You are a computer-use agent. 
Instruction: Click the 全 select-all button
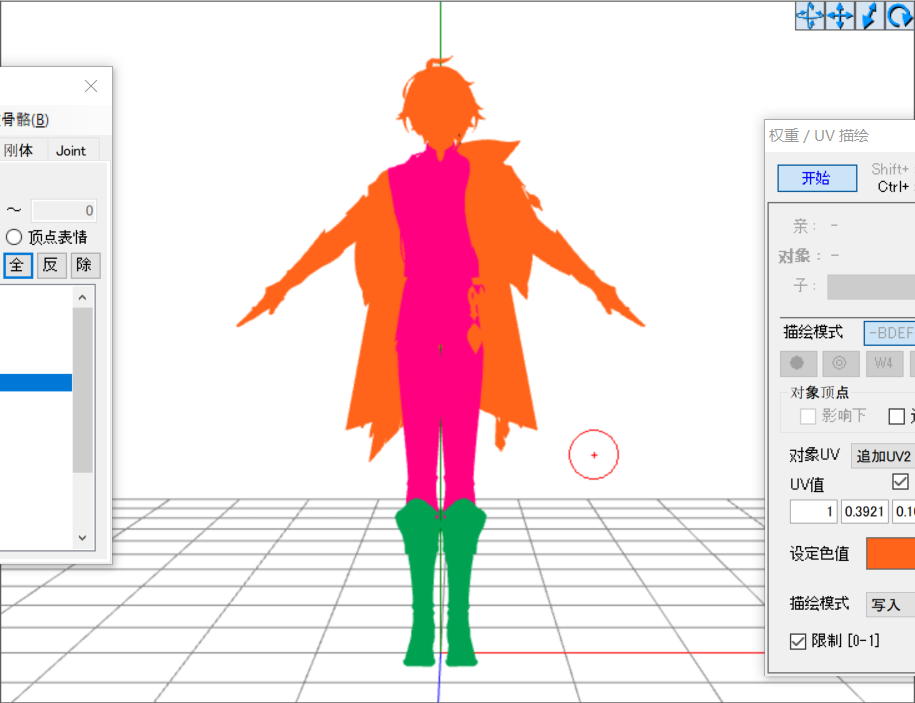click(18, 265)
